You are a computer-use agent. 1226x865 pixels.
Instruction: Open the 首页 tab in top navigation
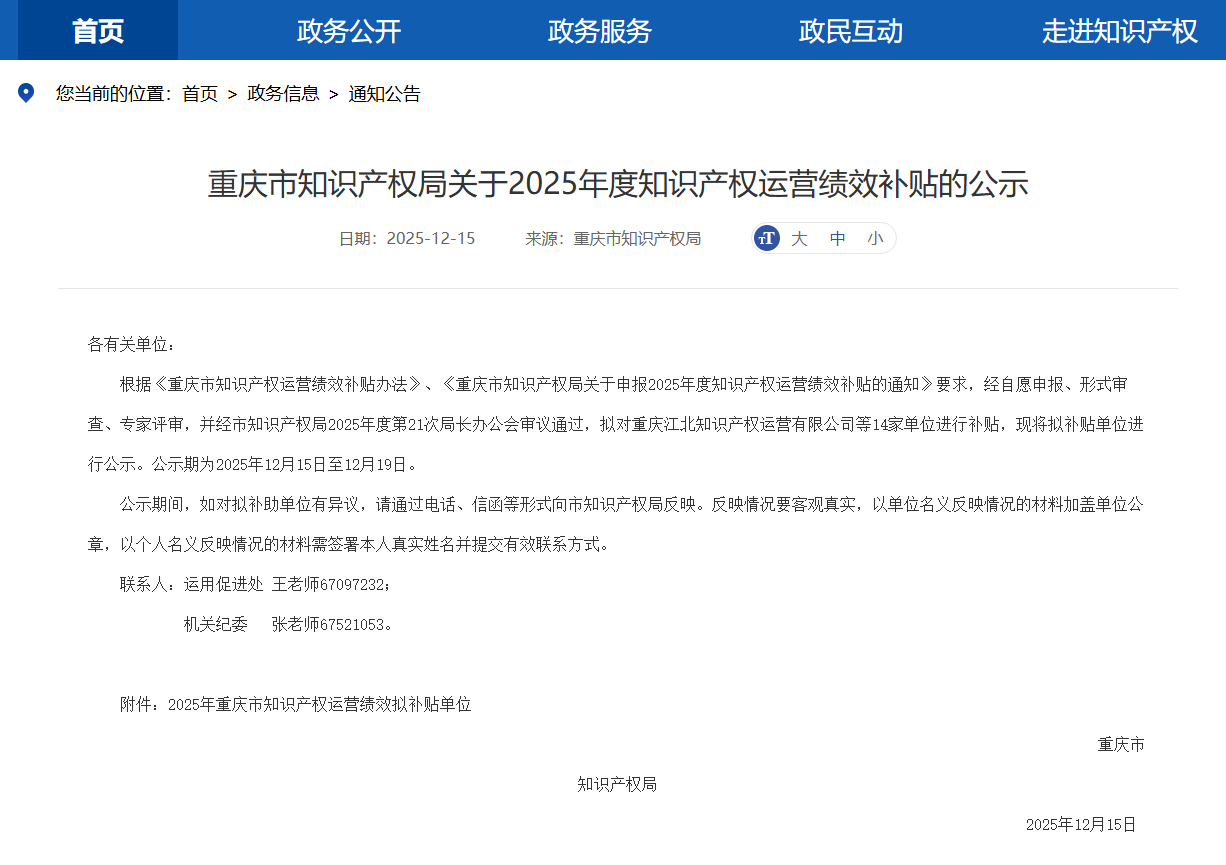tap(98, 31)
